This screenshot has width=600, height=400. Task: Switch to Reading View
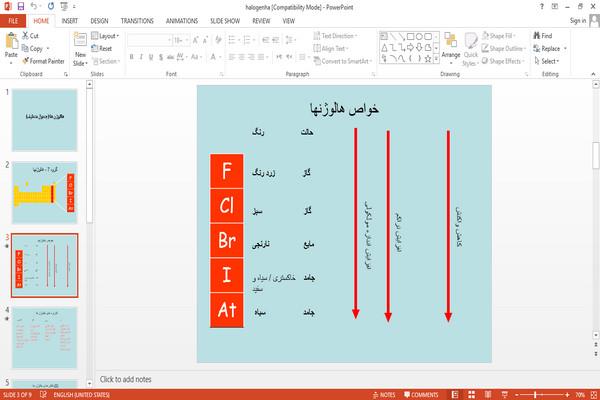[488, 395]
